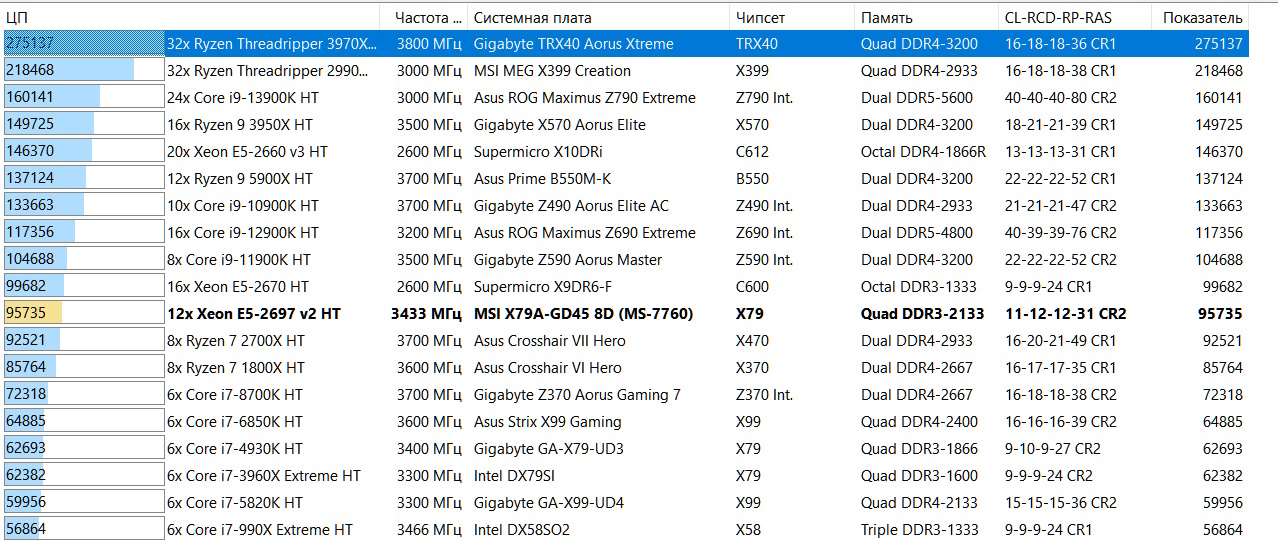The image size is (1278, 542).
Task: Click the CL-RCD-RP-RAS column header
Action: 1074,17
